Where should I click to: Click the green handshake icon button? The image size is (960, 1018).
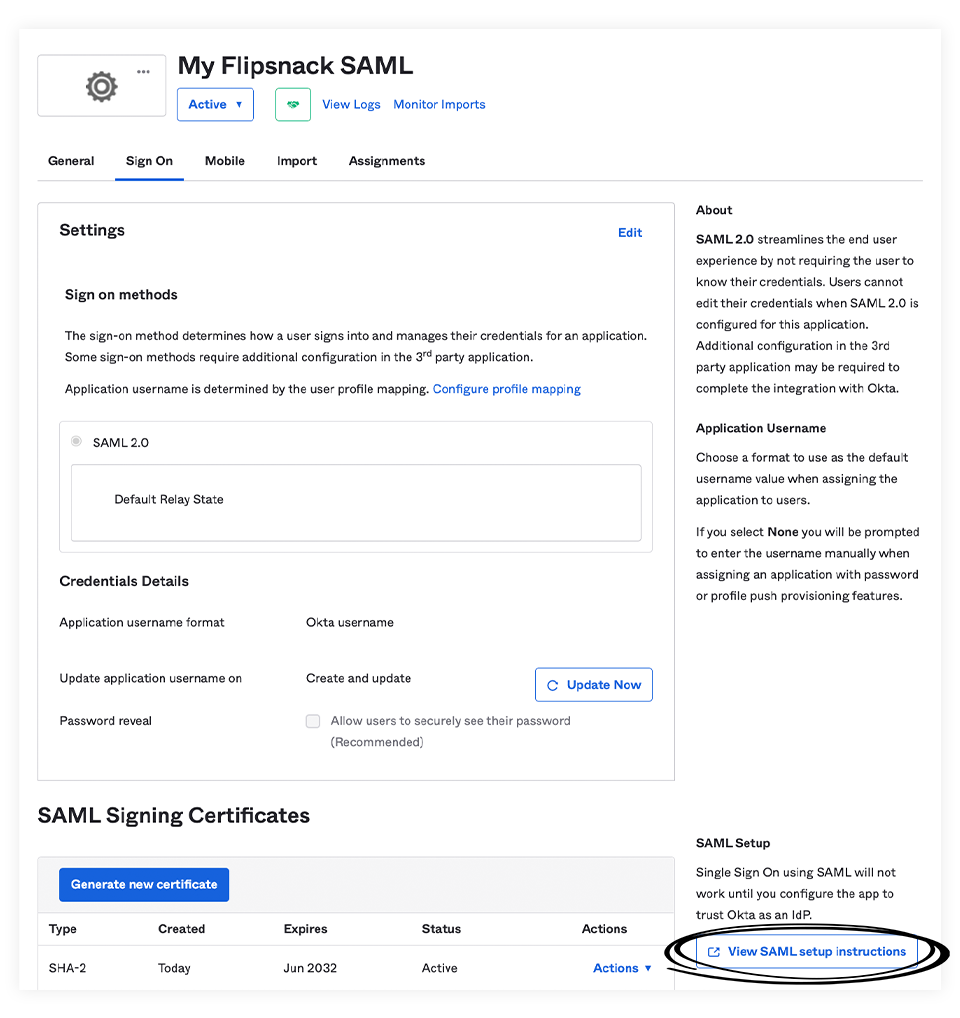[293, 105]
